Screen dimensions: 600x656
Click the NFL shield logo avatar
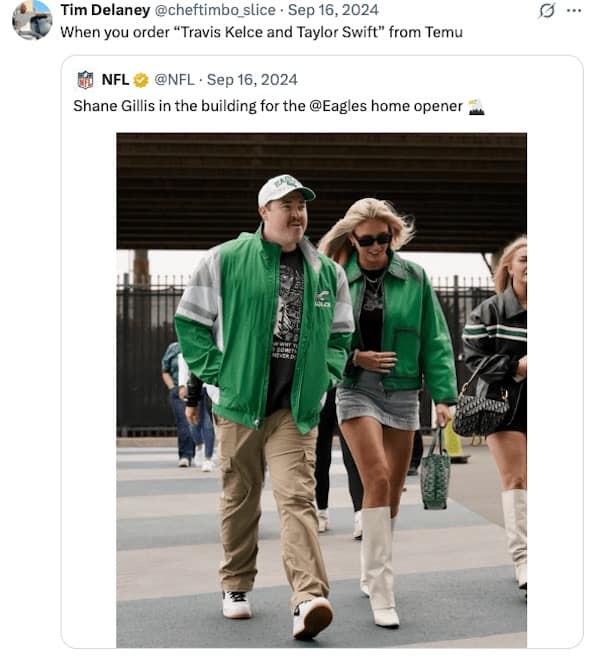85,80
